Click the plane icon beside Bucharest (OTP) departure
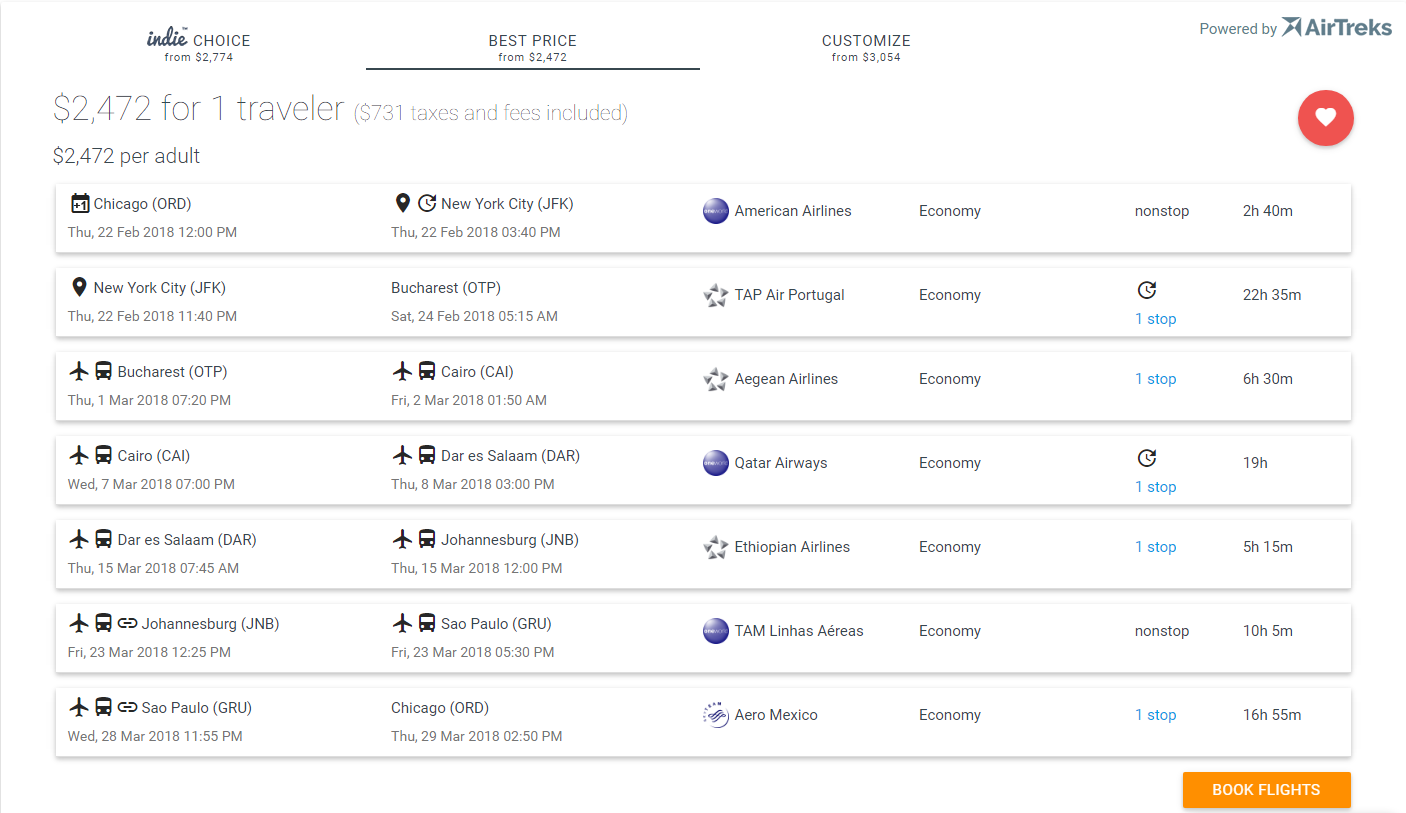 80,372
